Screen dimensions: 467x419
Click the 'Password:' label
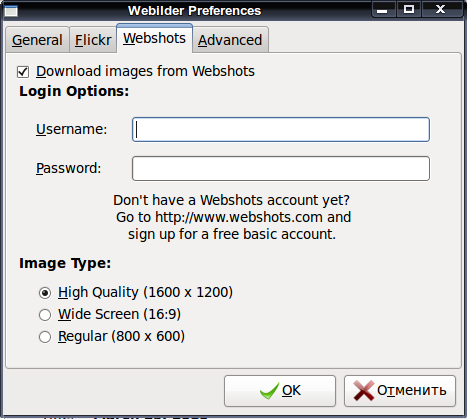[x=68, y=168]
